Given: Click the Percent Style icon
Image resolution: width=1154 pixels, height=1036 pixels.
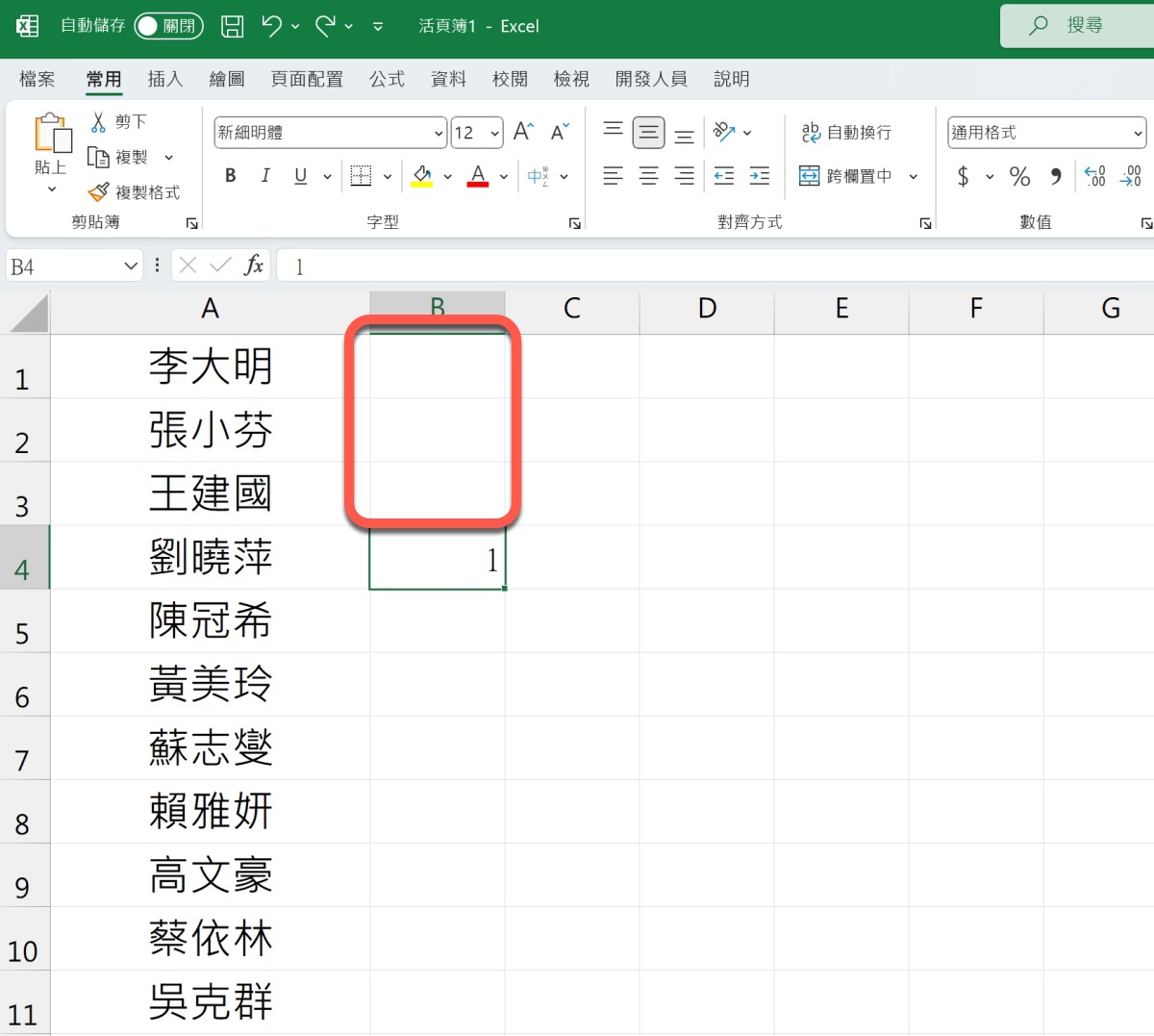Looking at the screenshot, I should tap(1019, 176).
